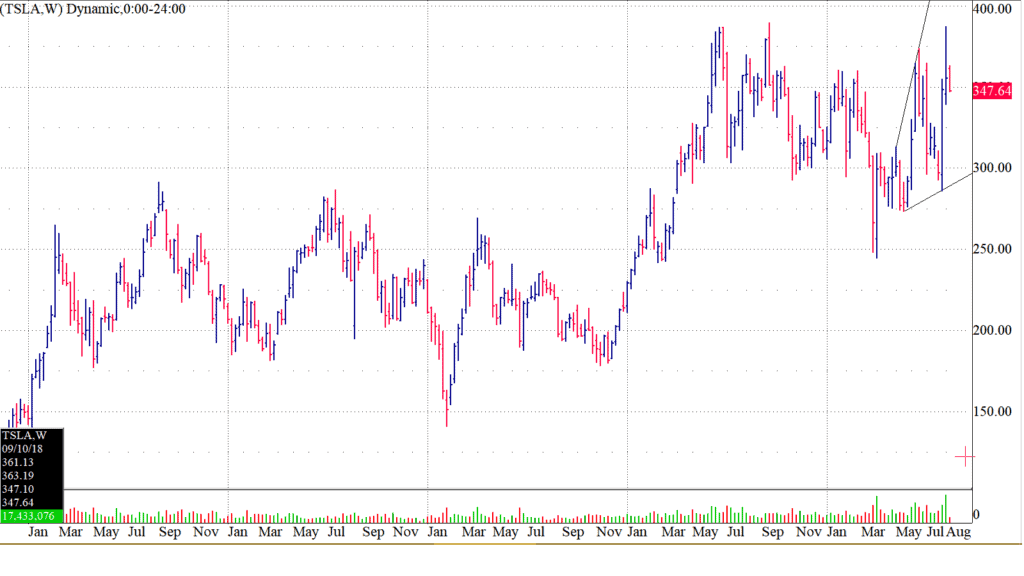Image resolution: width=1024 pixels, height=576 pixels.
Task: Click the volume axis 0 label
Action: 977,514
